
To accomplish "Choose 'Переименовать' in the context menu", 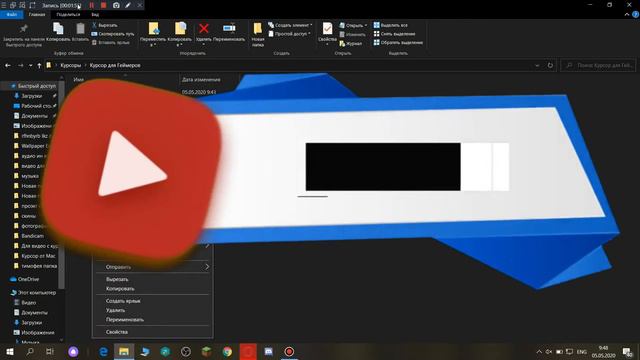I will point(125,320).
